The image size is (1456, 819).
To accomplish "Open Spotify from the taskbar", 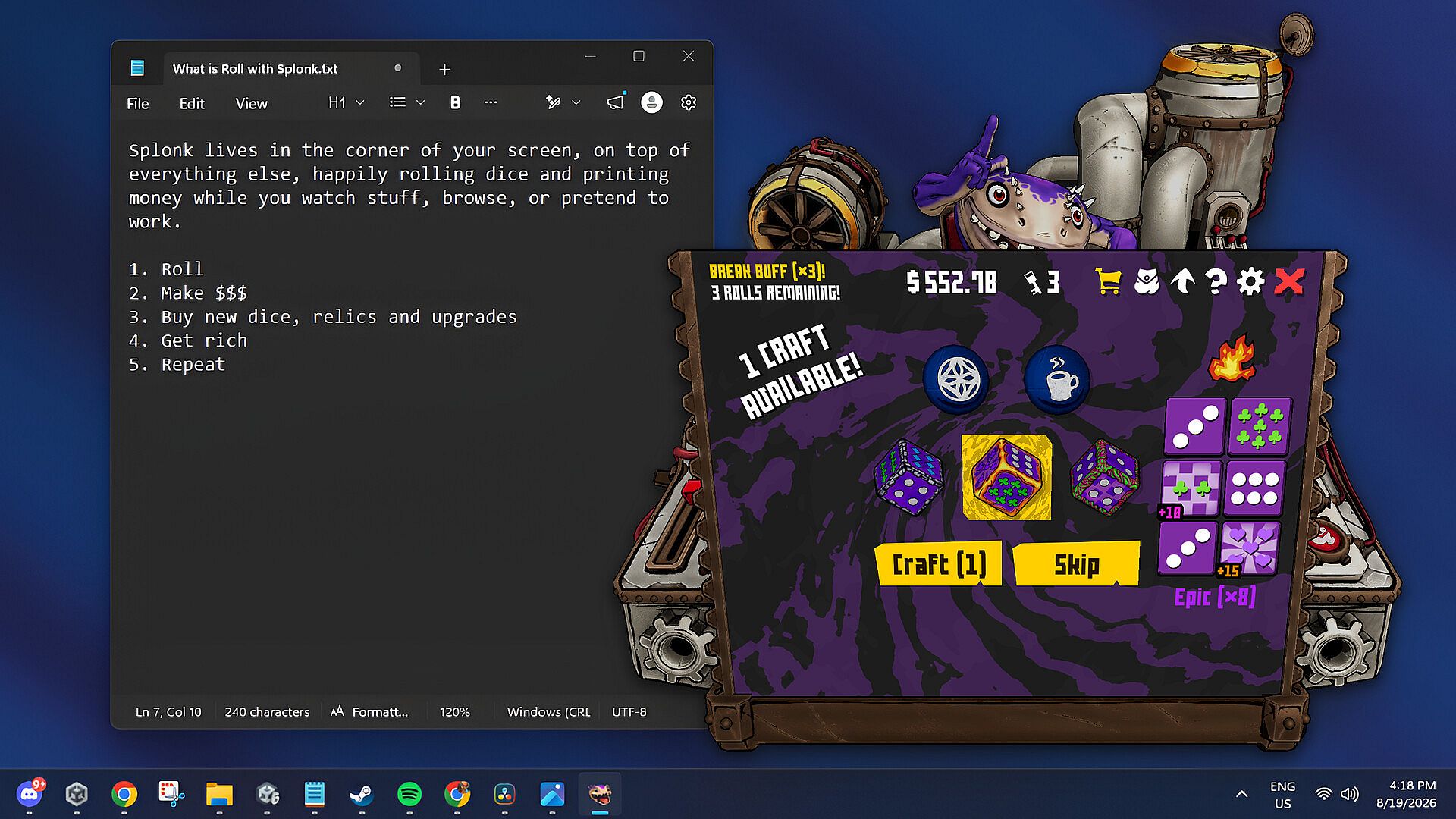I will tap(409, 794).
